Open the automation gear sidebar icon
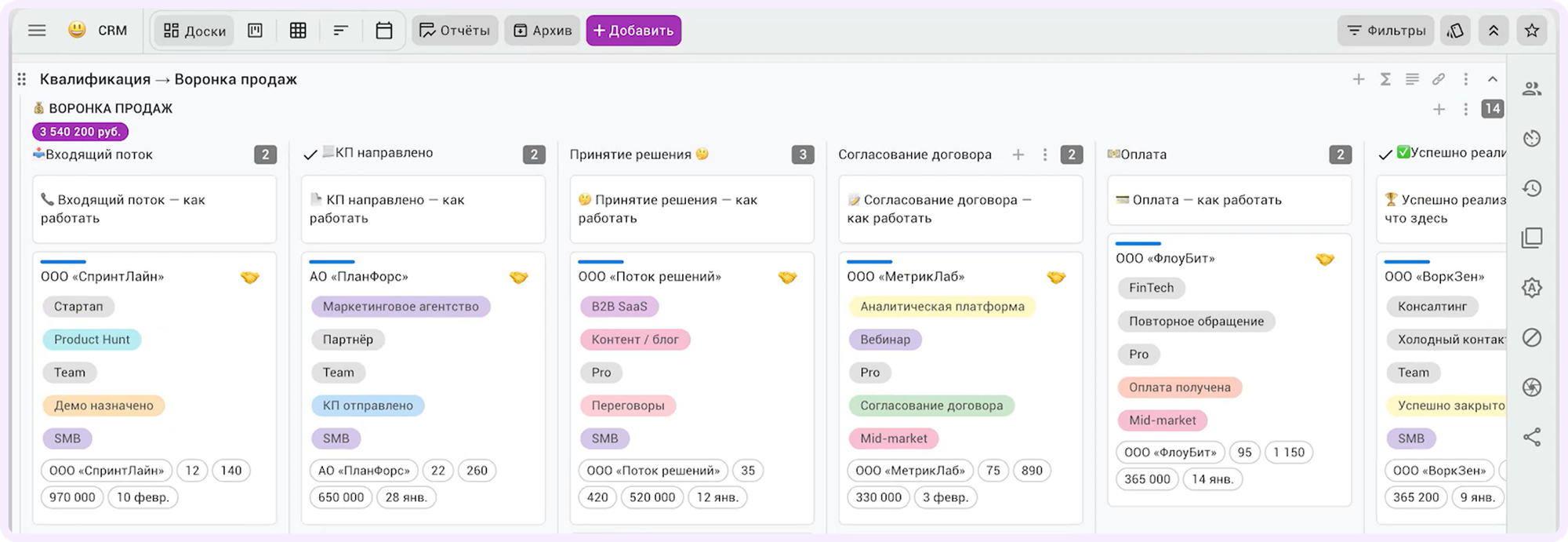The image size is (1568, 542). tap(1532, 288)
